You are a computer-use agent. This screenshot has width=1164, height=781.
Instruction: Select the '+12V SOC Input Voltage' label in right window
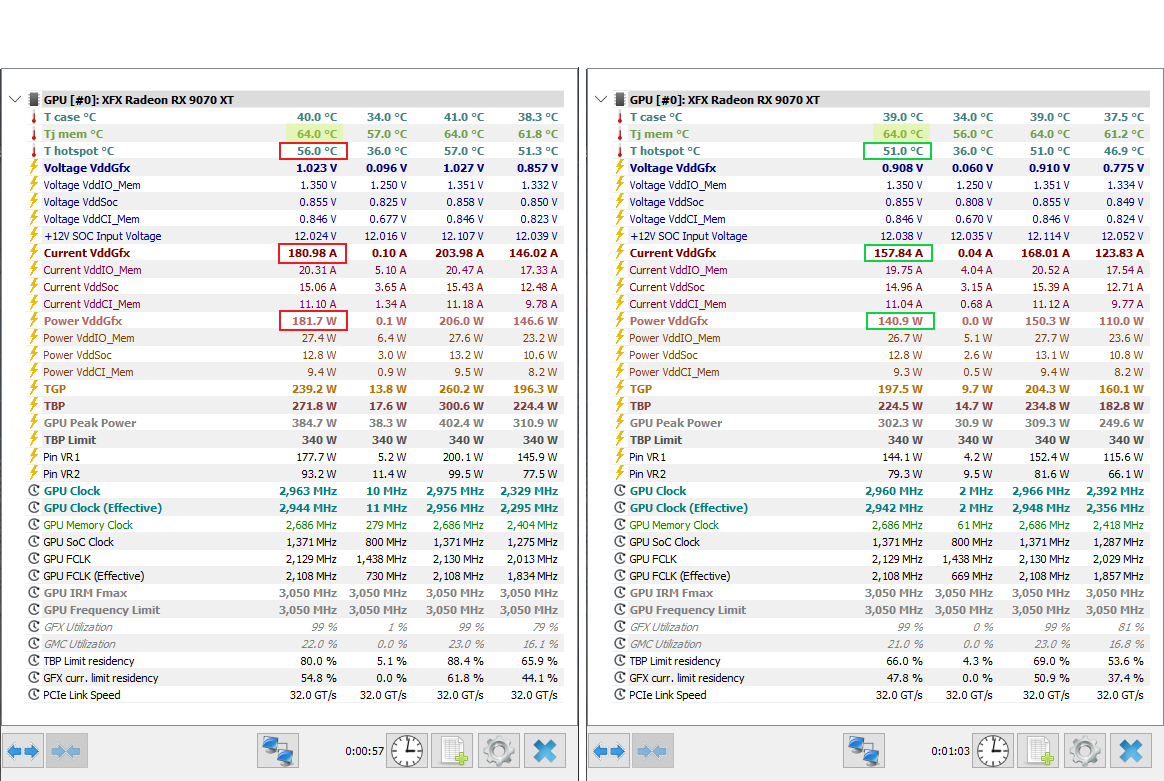688,236
